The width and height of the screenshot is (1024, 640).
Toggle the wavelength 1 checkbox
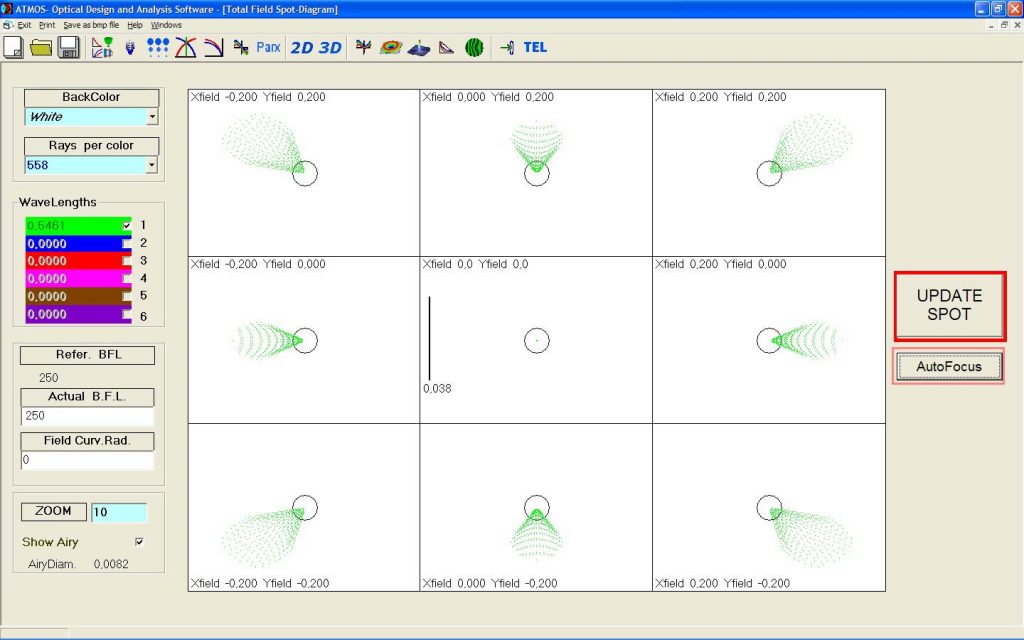point(127,225)
